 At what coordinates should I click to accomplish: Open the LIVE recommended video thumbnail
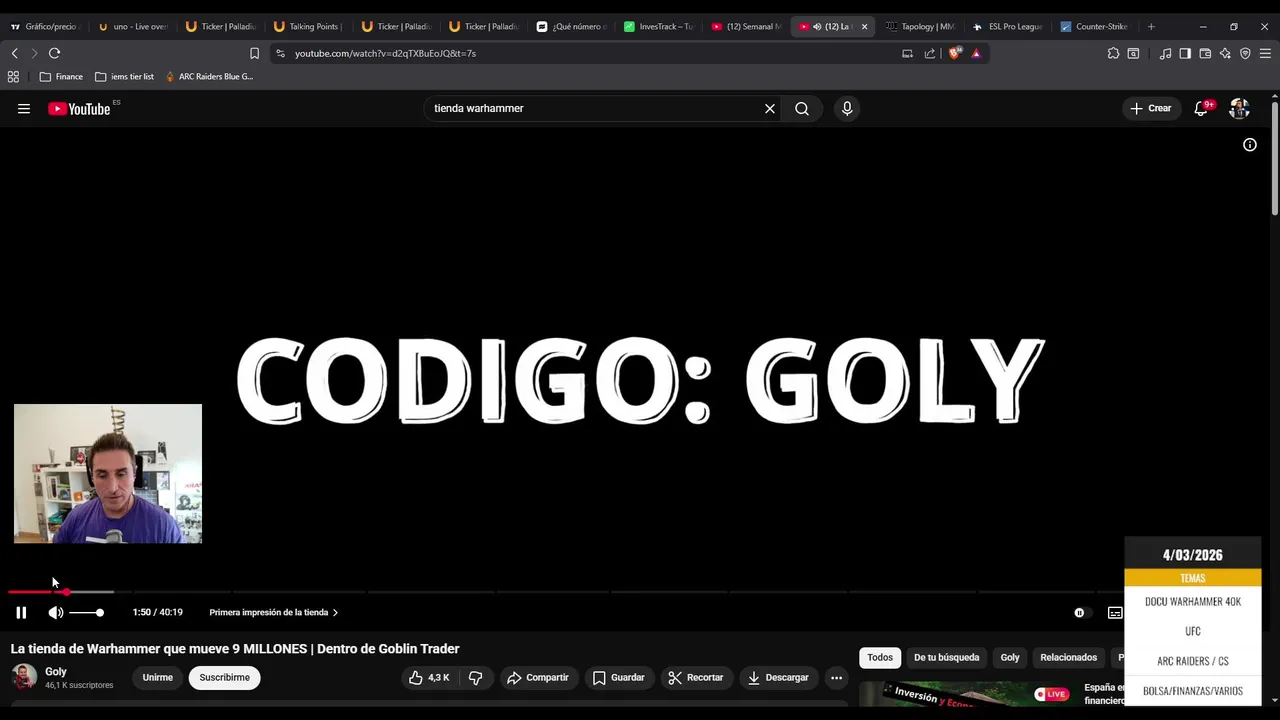pyautogui.click(x=966, y=694)
